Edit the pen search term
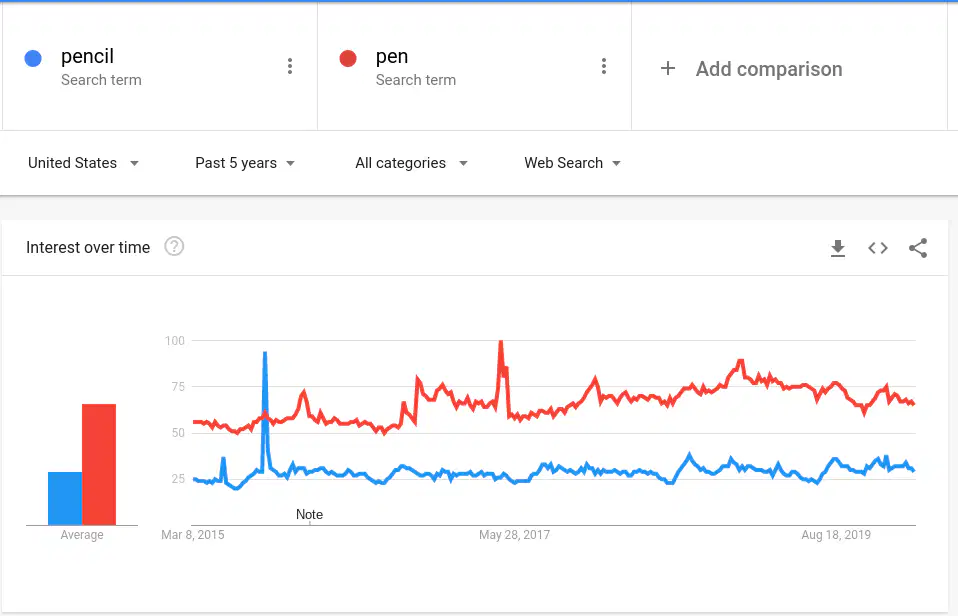The height and width of the screenshot is (616, 958). pos(392,56)
